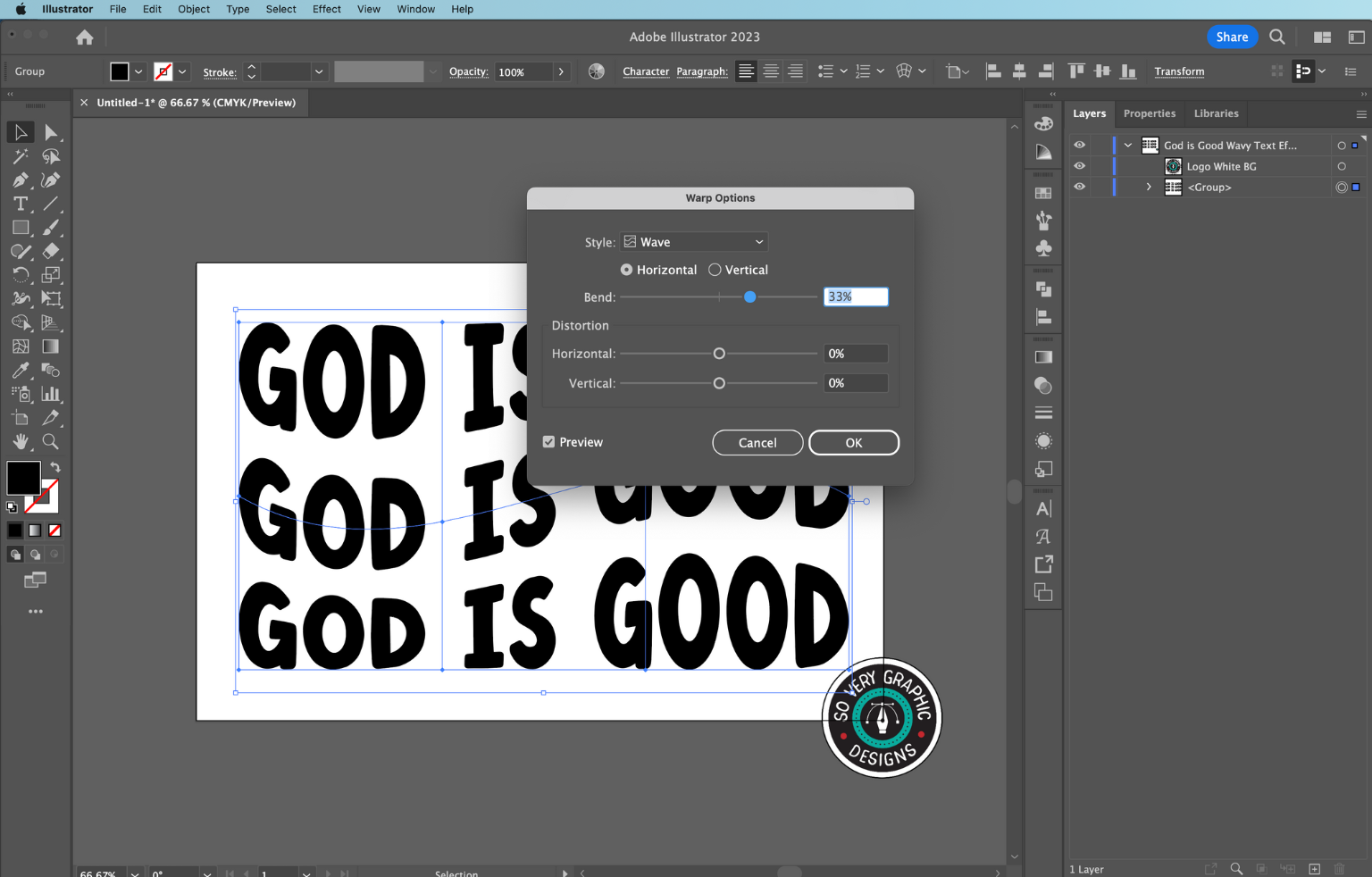Align text left in control bar
The width and height of the screenshot is (1372, 877).
click(746, 71)
